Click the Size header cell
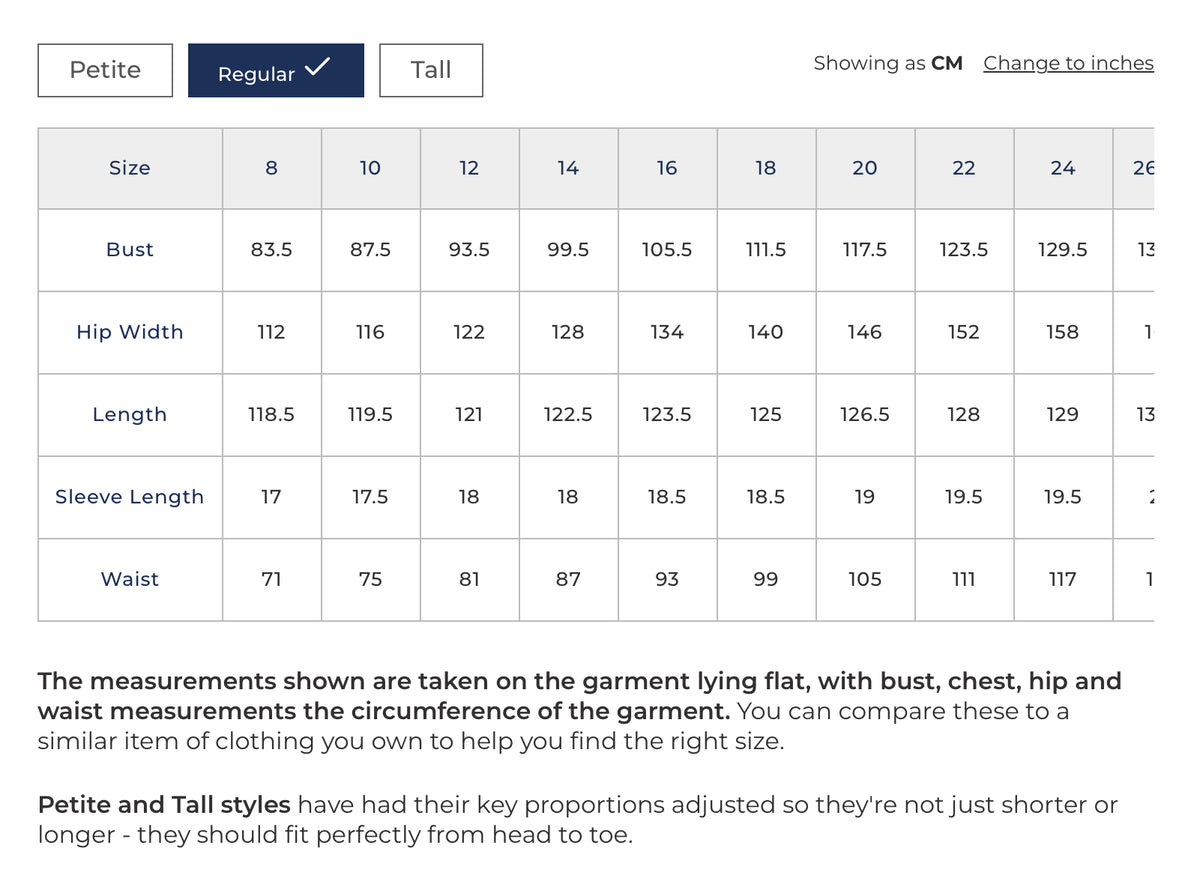The height and width of the screenshot is (896, 1200). [x=130, y=168]
